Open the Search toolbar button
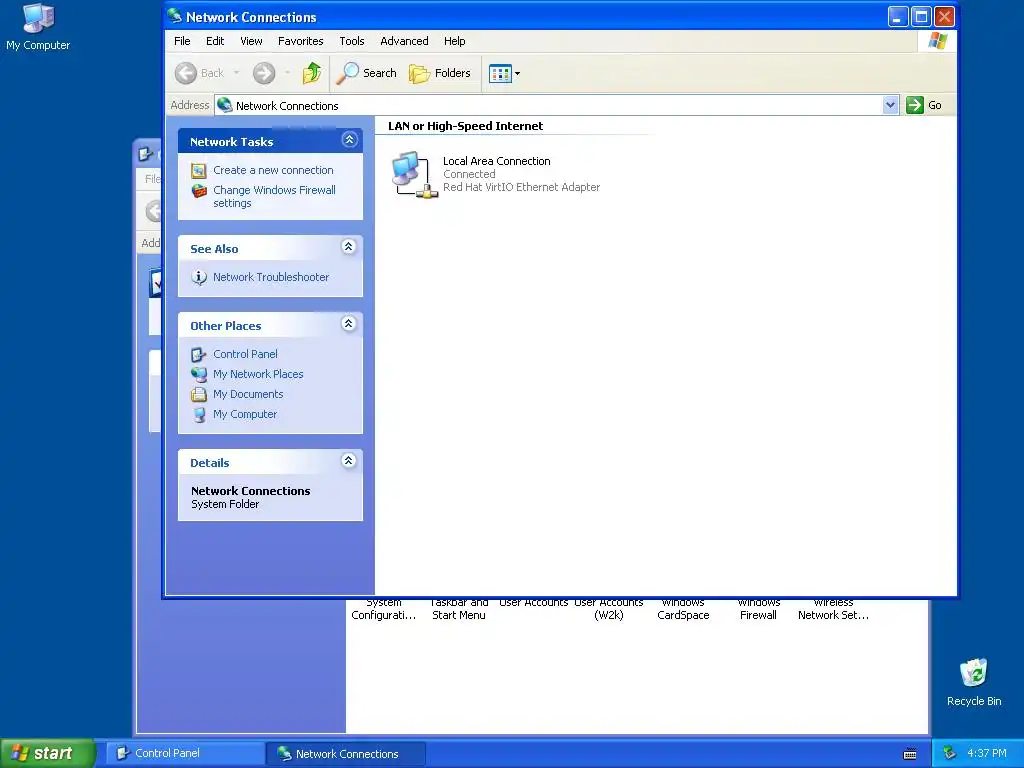This screenshot has width=1024, height=768. click(x=366, y=73)
